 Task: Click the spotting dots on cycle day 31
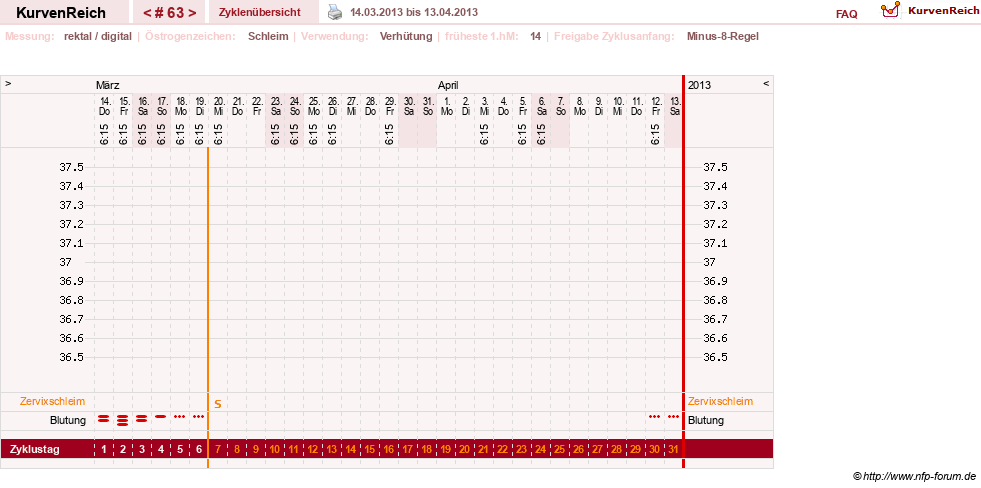pyautogui.click(x=674, y=416)
